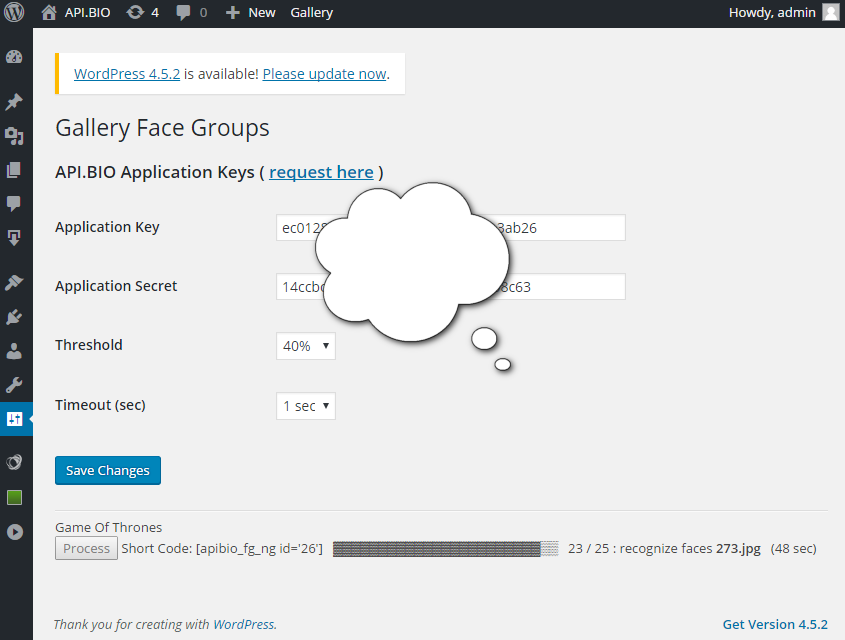This screenshot has height=640, width=845.
Task: Open the downward-arrow icon in sidebar
Action: tap(14, 238)
